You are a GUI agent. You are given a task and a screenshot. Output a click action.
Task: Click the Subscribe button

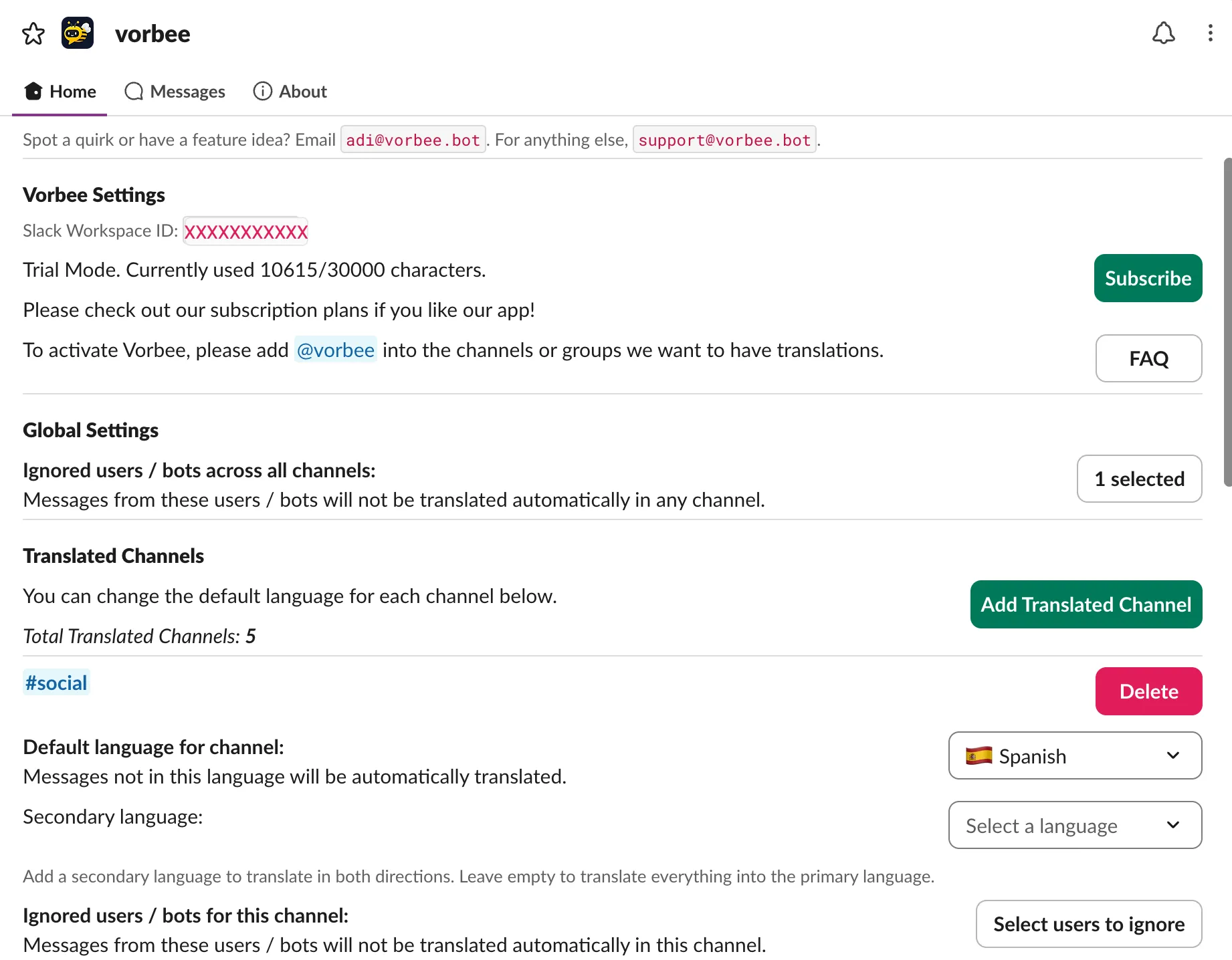click(x=1148, y=278)
